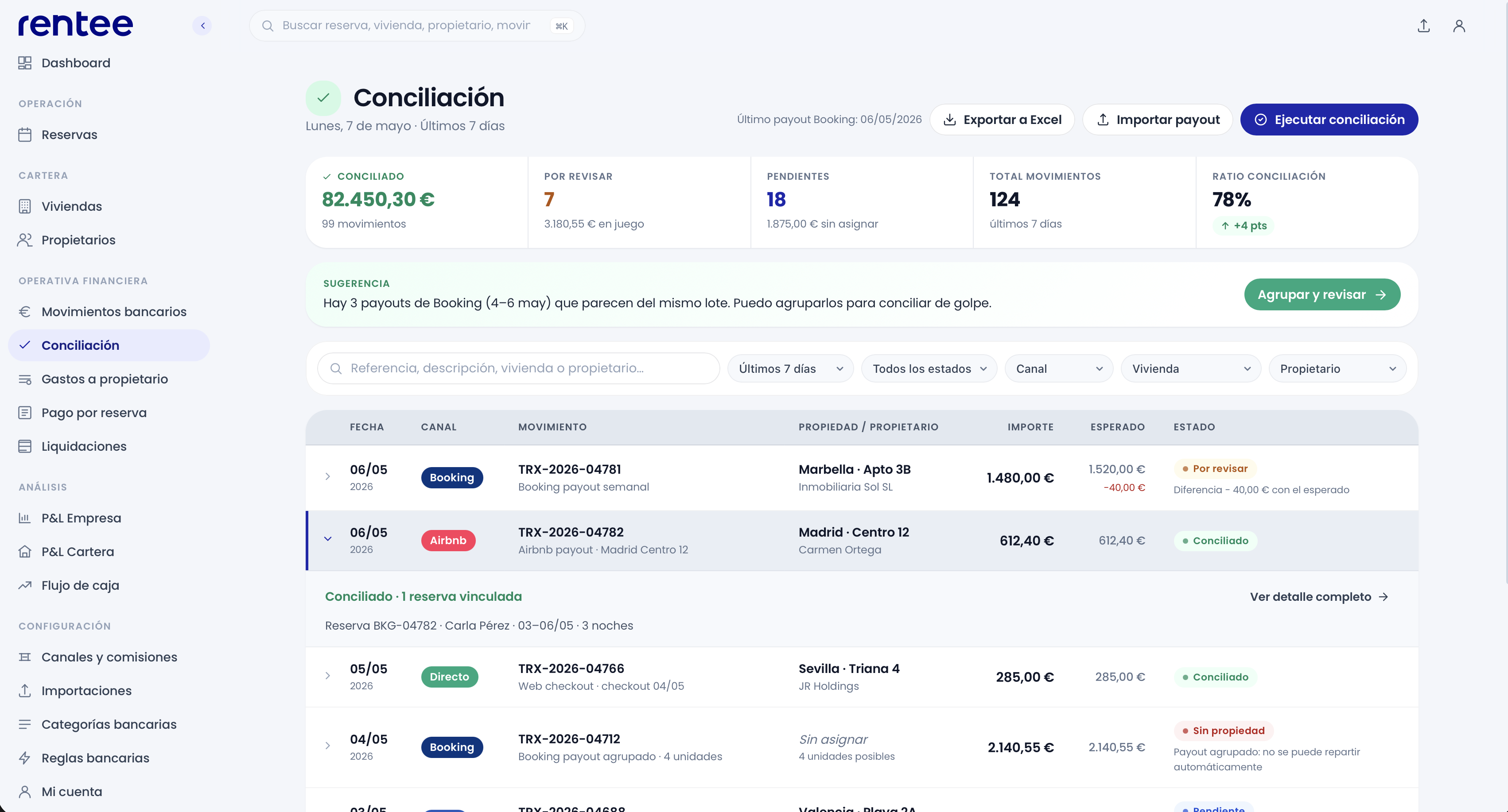Open Reservas in the sidebar
The height and width of the screenshot is (812, 1508).
(x=109, y=135)
